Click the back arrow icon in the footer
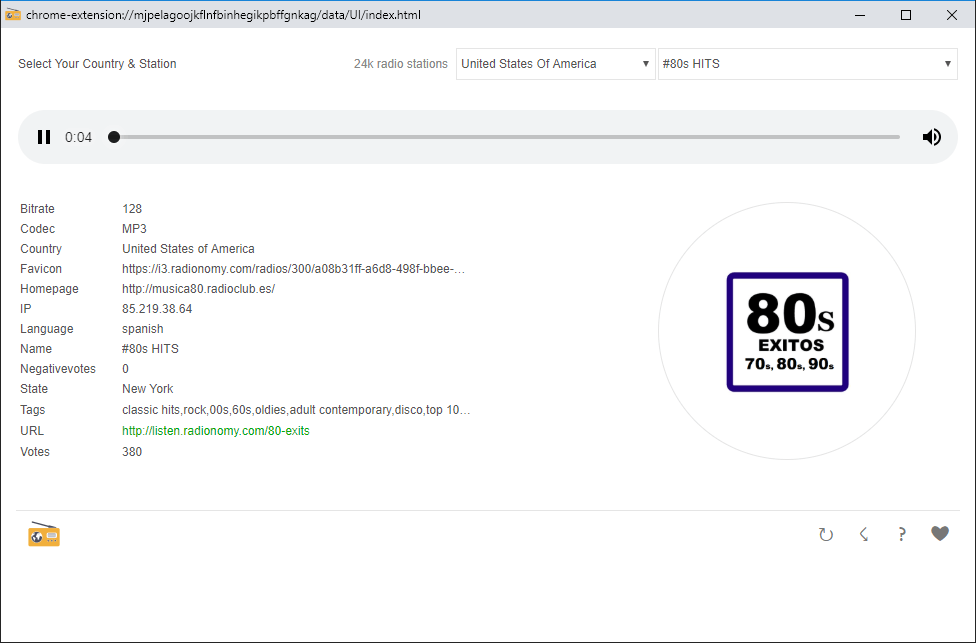 [864, 534]
